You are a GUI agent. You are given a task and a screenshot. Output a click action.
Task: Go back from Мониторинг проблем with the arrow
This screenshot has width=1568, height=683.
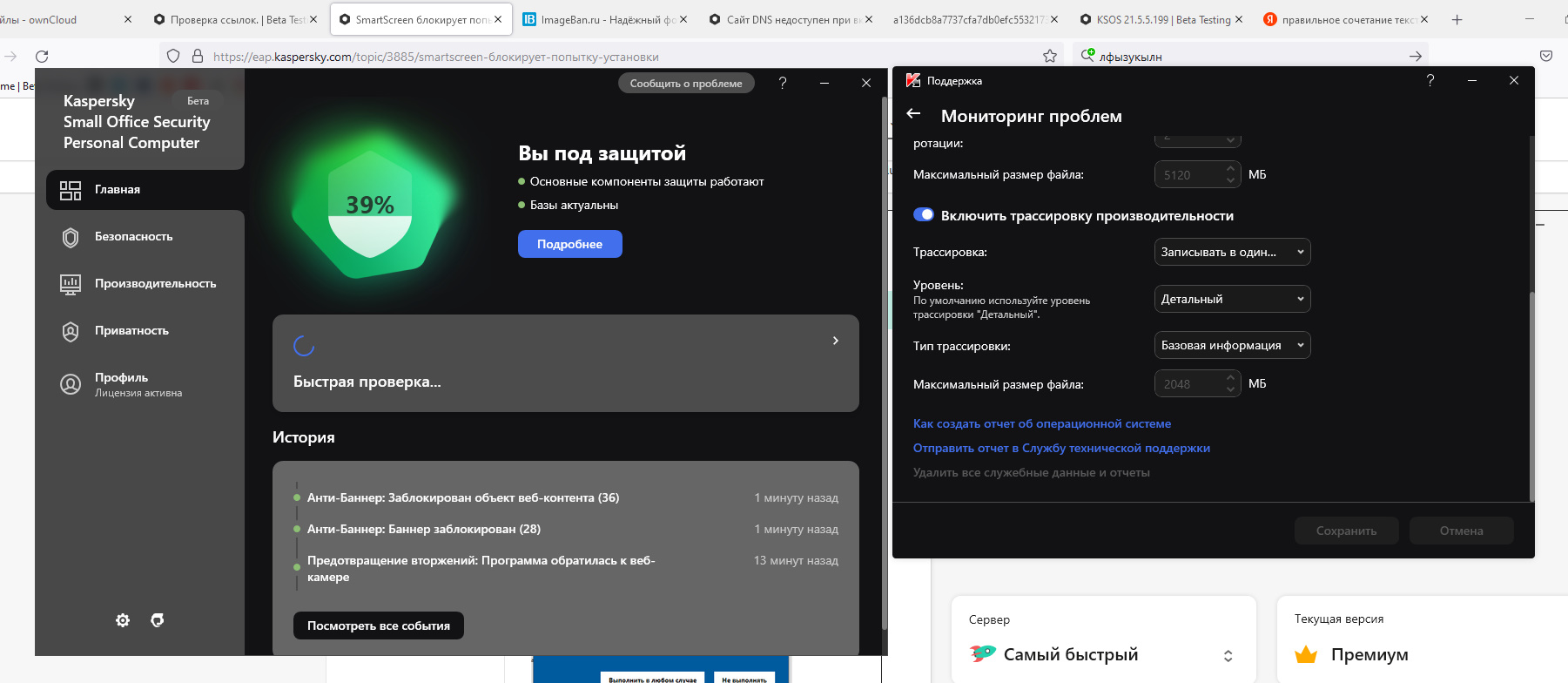pyautogui.click(x=913, y=113)
